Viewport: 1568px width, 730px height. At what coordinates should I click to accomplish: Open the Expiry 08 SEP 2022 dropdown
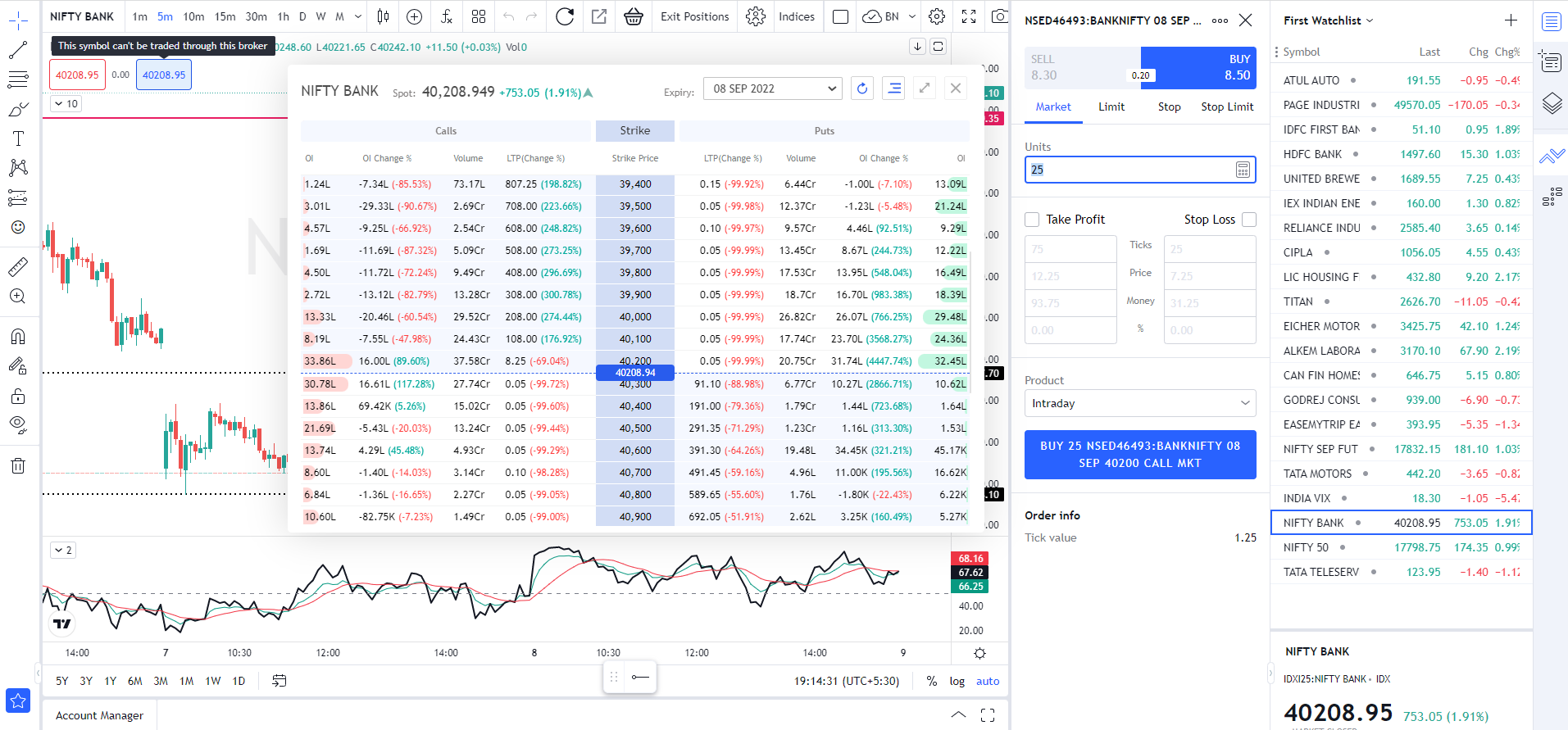point(774,88)
